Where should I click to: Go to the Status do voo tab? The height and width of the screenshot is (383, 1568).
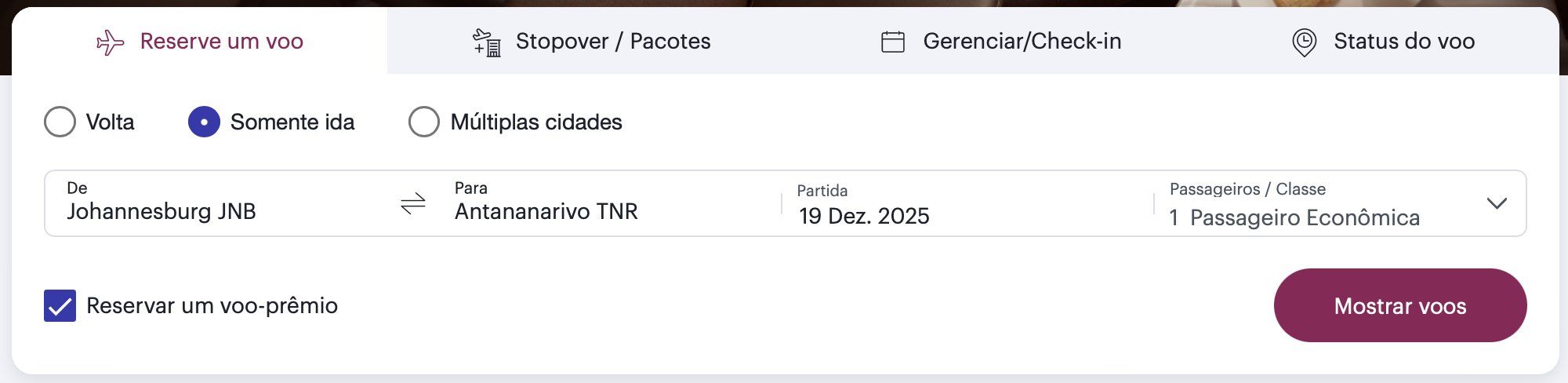1383,41
